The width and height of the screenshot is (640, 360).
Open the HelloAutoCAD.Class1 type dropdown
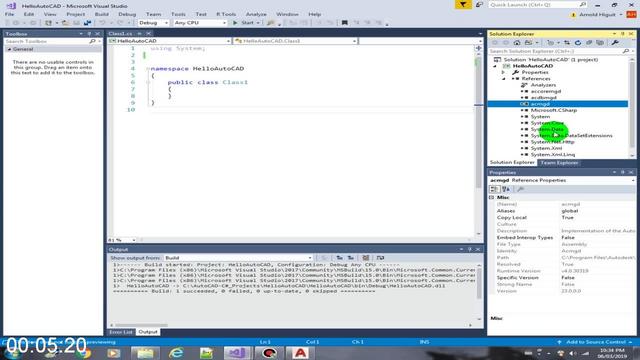[295, 41]
